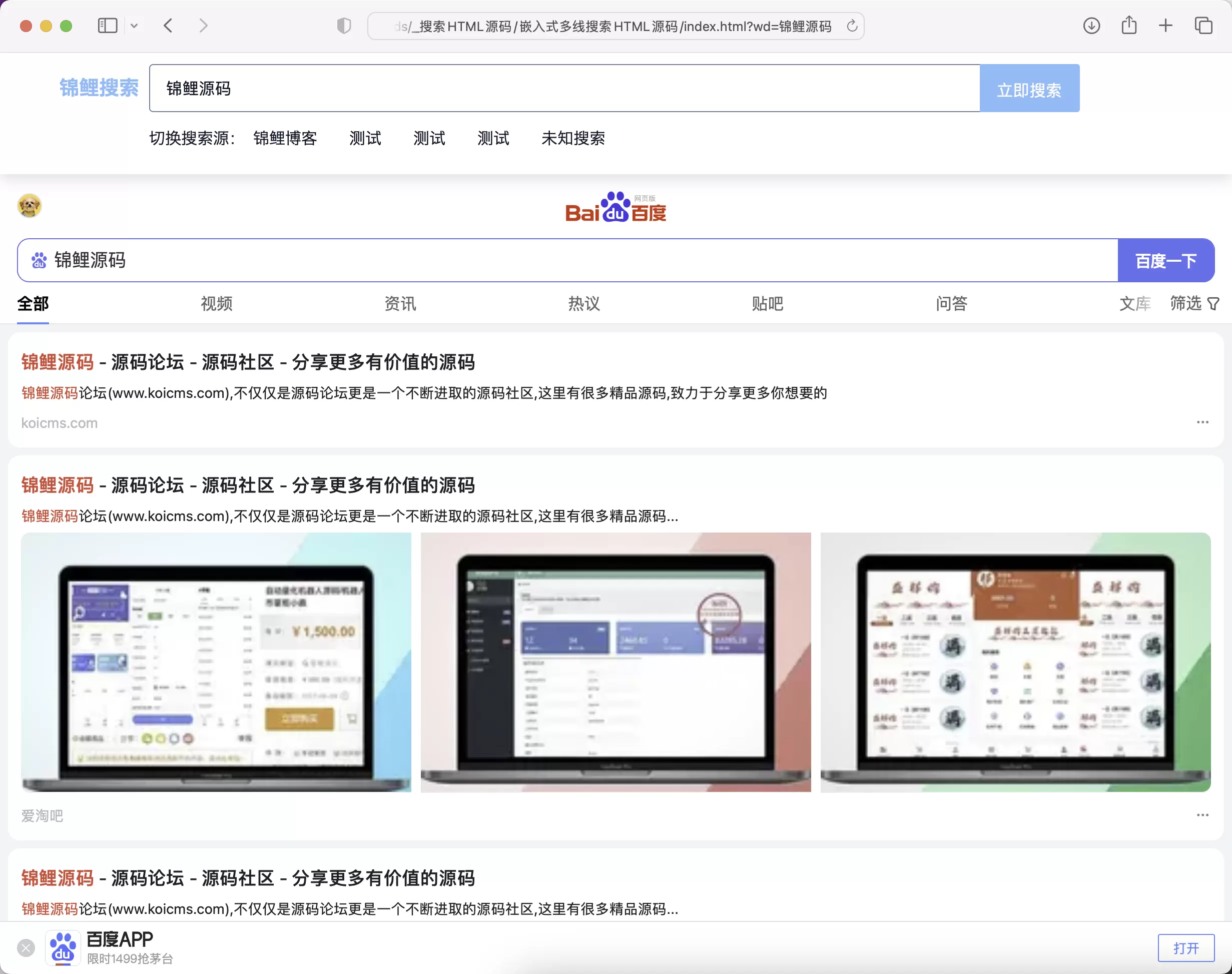Switch search source to 锦鲤博客
This screenshot has height=974, width=1232.
[285, 138]
